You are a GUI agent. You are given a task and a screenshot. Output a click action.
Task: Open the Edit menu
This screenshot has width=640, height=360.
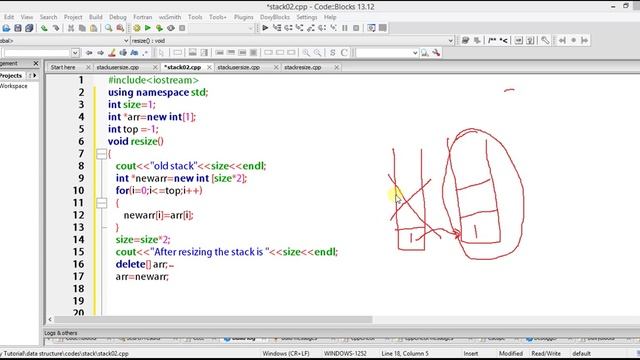coord(9,17)
